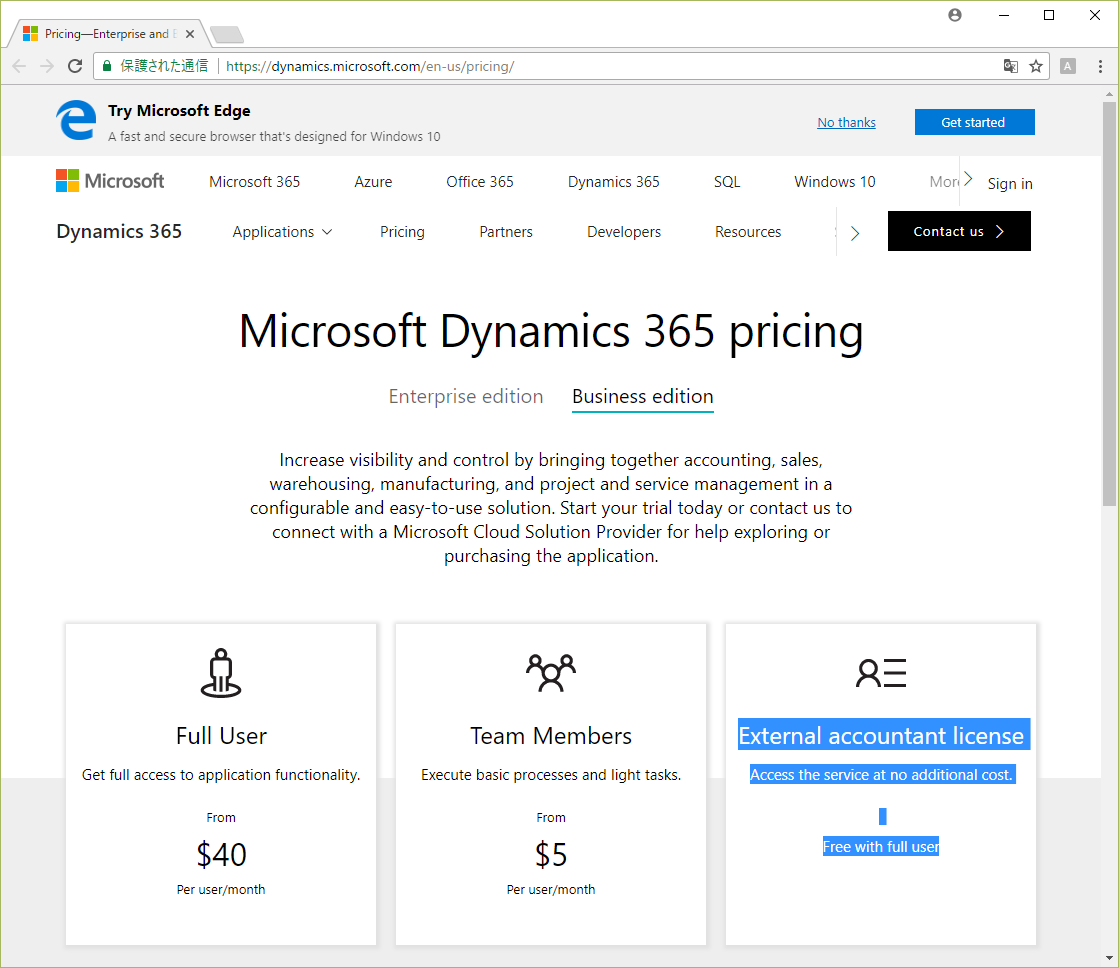Open the Resources navigation link

pyautogui.click(x=748, y=232)
